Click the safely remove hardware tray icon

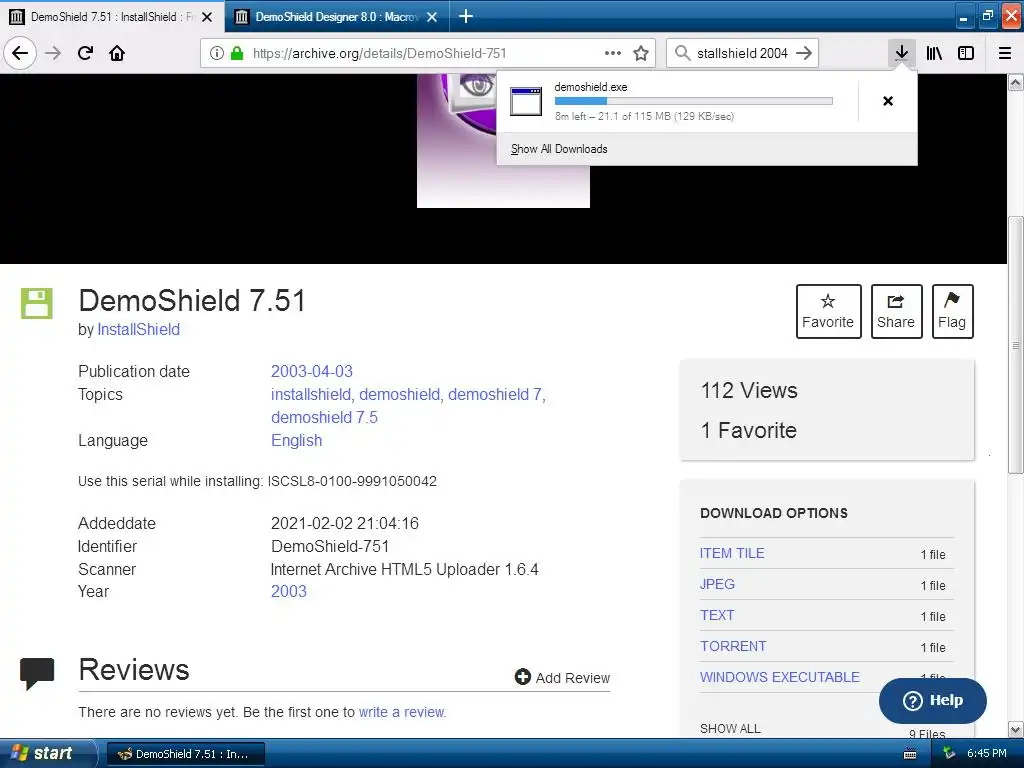949,754
